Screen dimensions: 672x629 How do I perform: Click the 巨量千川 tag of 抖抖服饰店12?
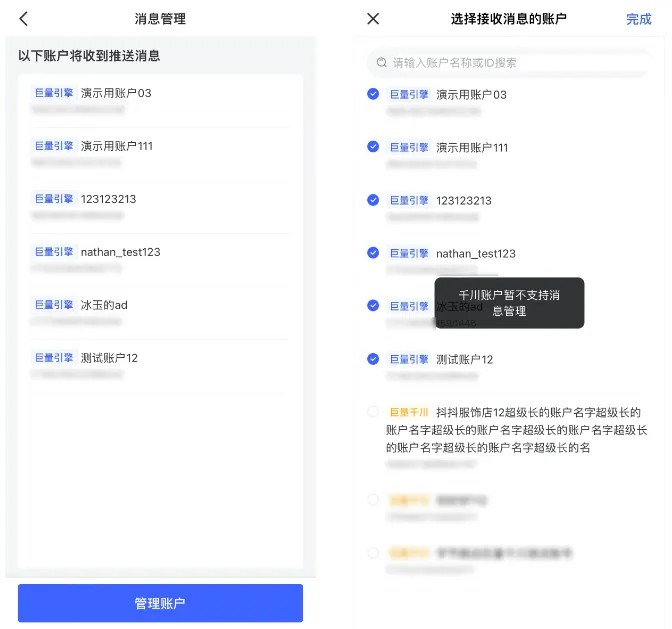409,412
